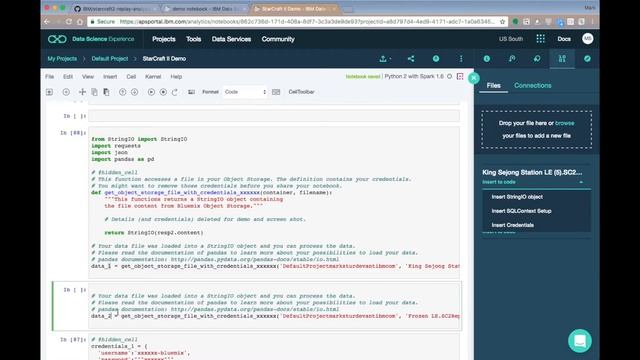This screenshot has height=360, width=640.
Task: Paste cell below
Action: coord(106,92)
